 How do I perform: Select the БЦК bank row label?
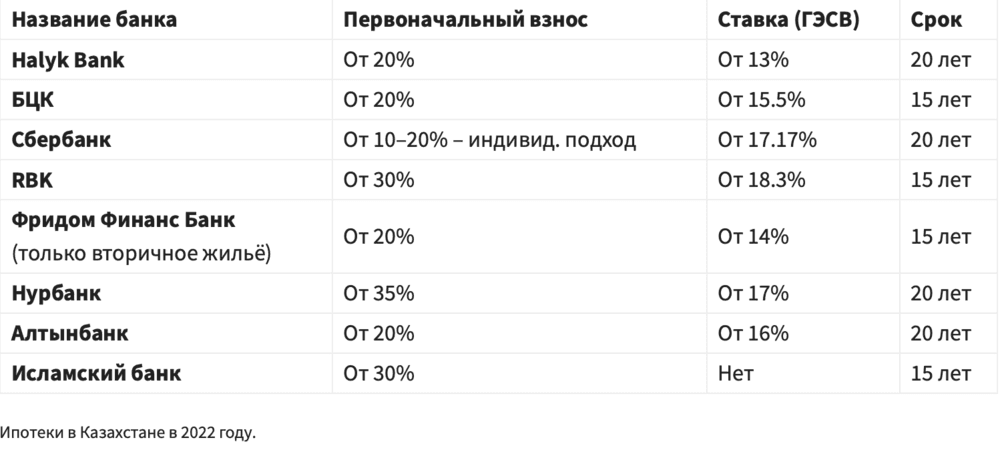tap(33, 100)
